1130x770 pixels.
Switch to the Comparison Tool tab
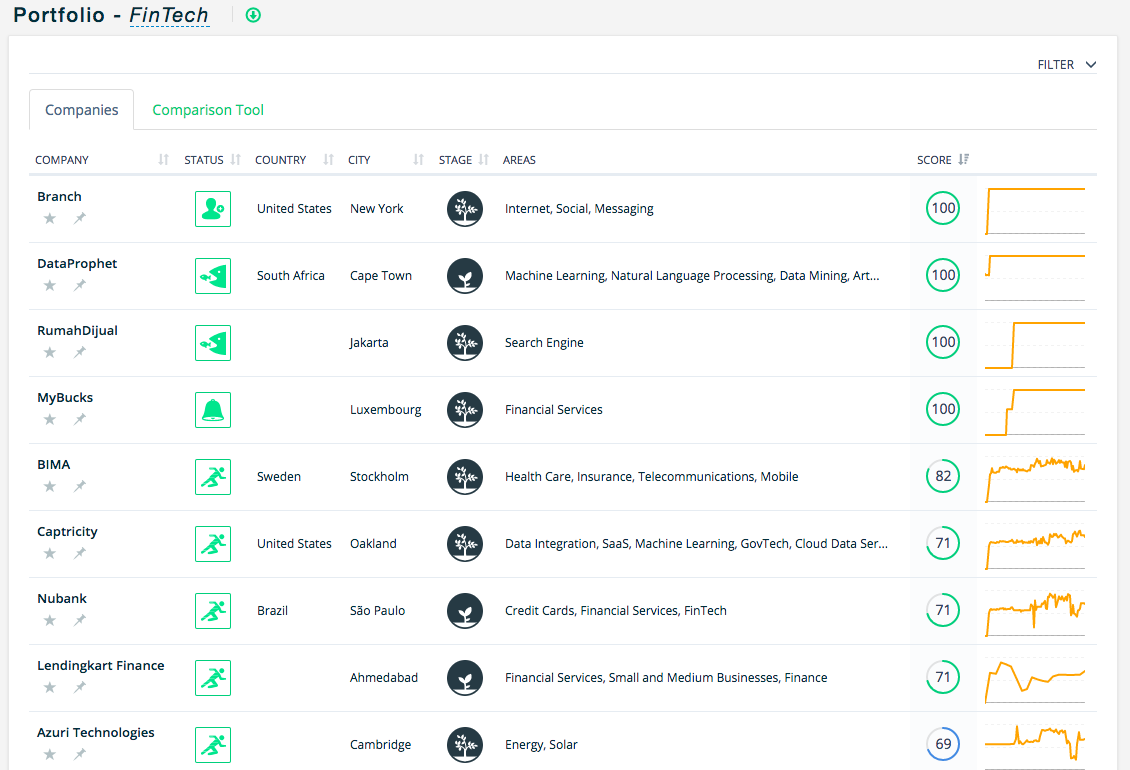click(x=208, y=110)
